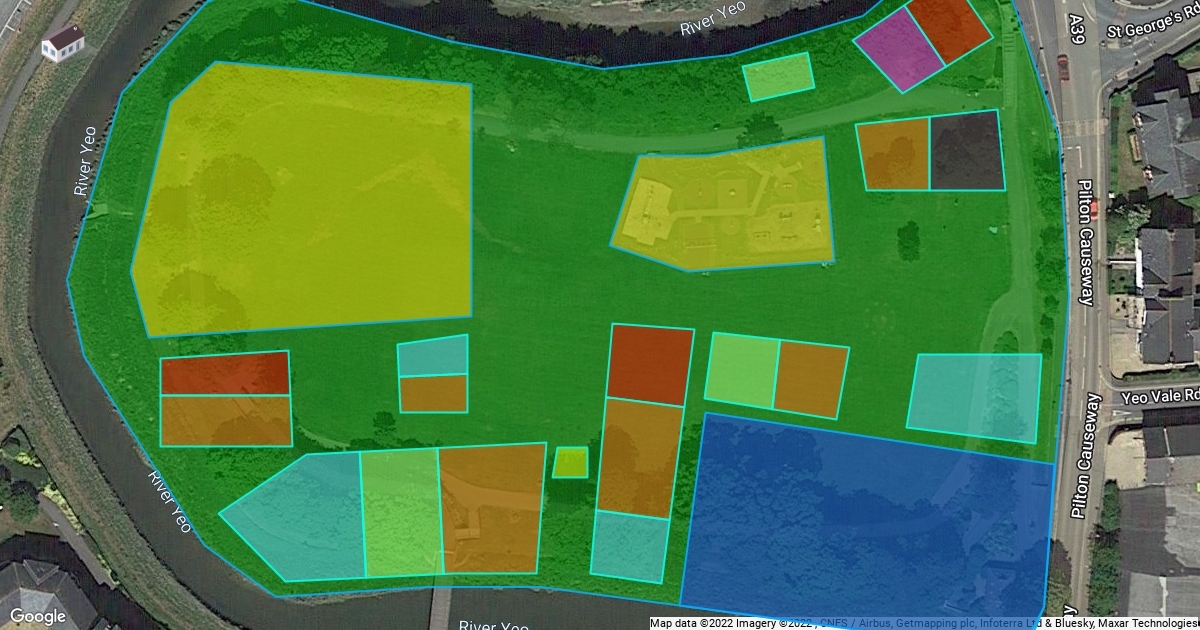Select the purple polygon near the A39
The height and width of the screenshot is (630, 1200).
(x=899, y=50)
